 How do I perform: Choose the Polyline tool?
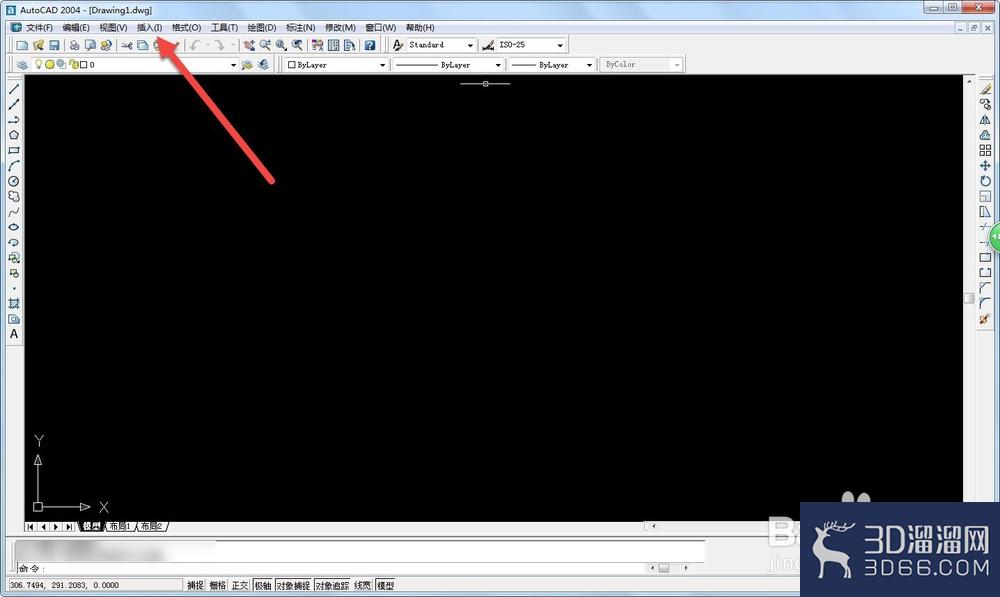[x=13, y=120]
